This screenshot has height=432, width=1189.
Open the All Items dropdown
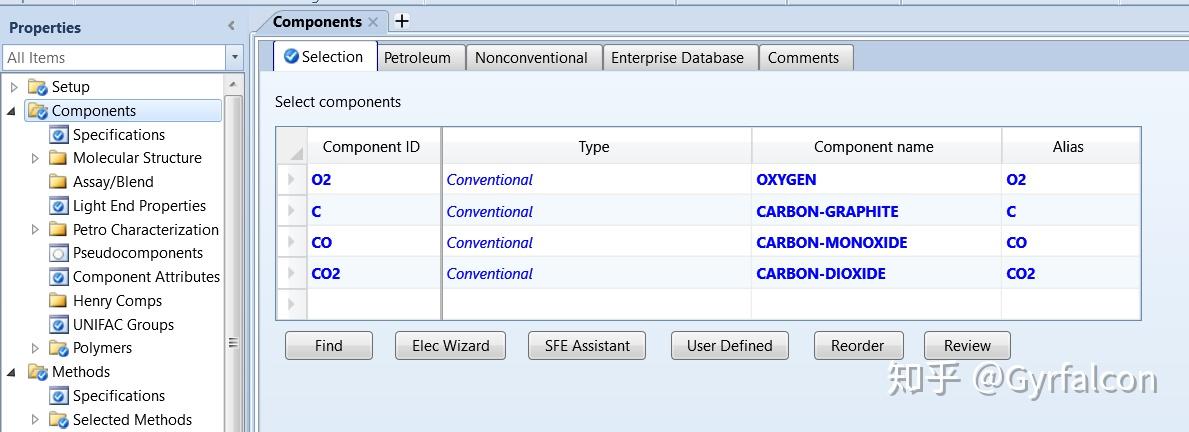234,58
